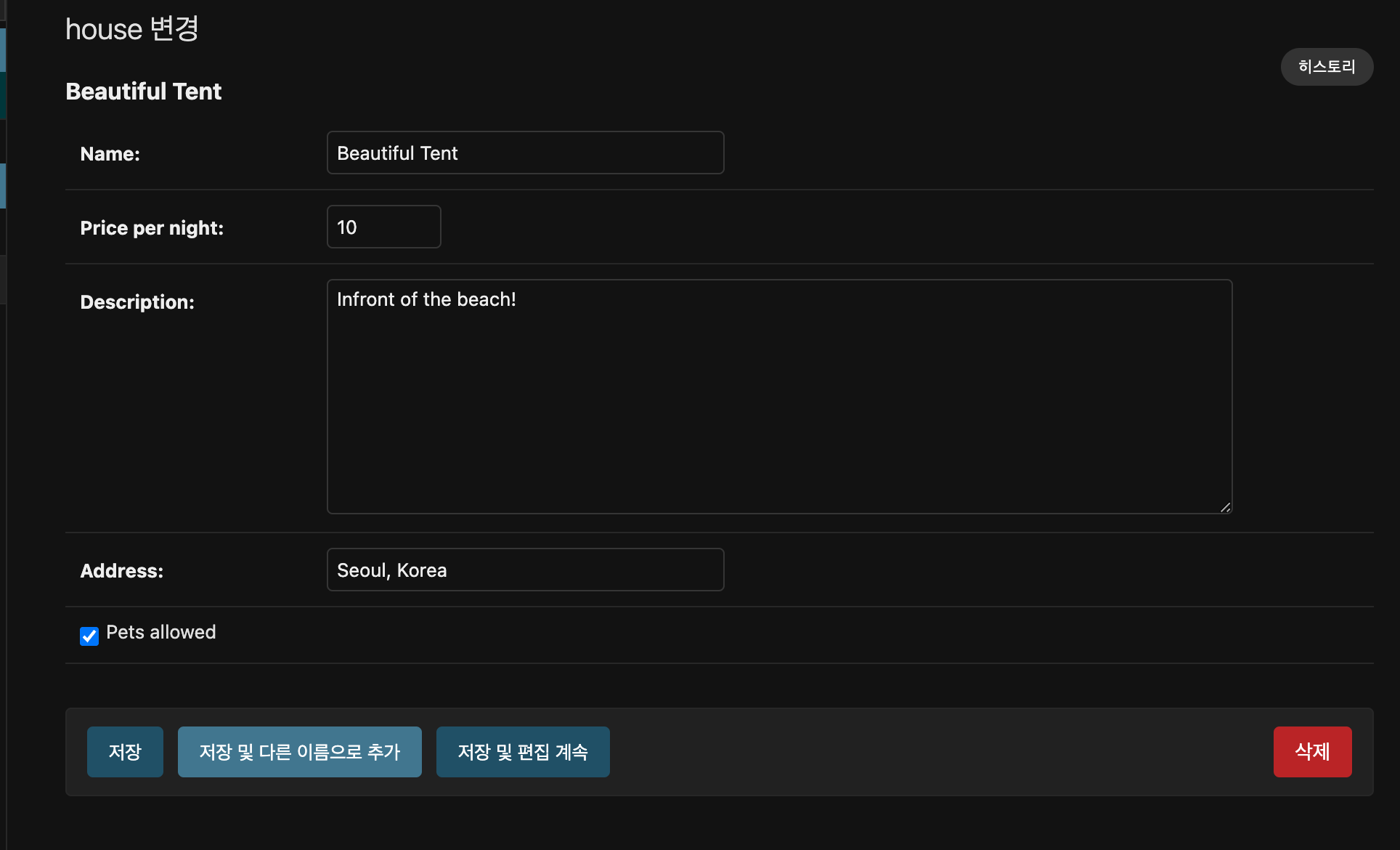Click the Description textarea resize handle
Screen dimensions: 1400x850
pos(1225,507)
